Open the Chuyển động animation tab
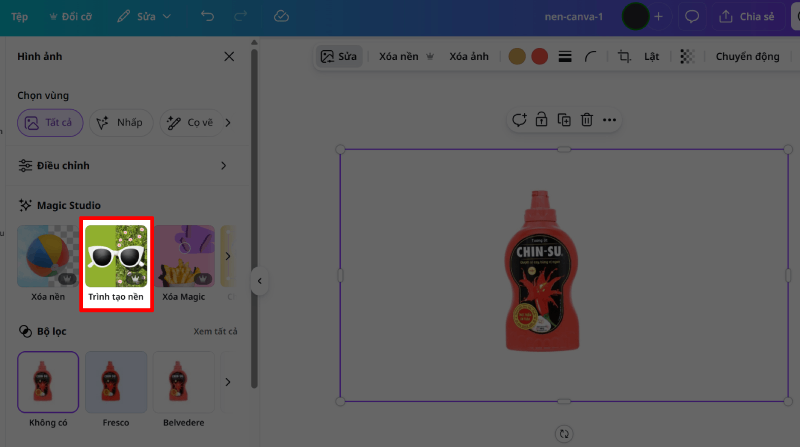This screenshot has width=800, height=447. pyautogui.click(x=747, y=57)
